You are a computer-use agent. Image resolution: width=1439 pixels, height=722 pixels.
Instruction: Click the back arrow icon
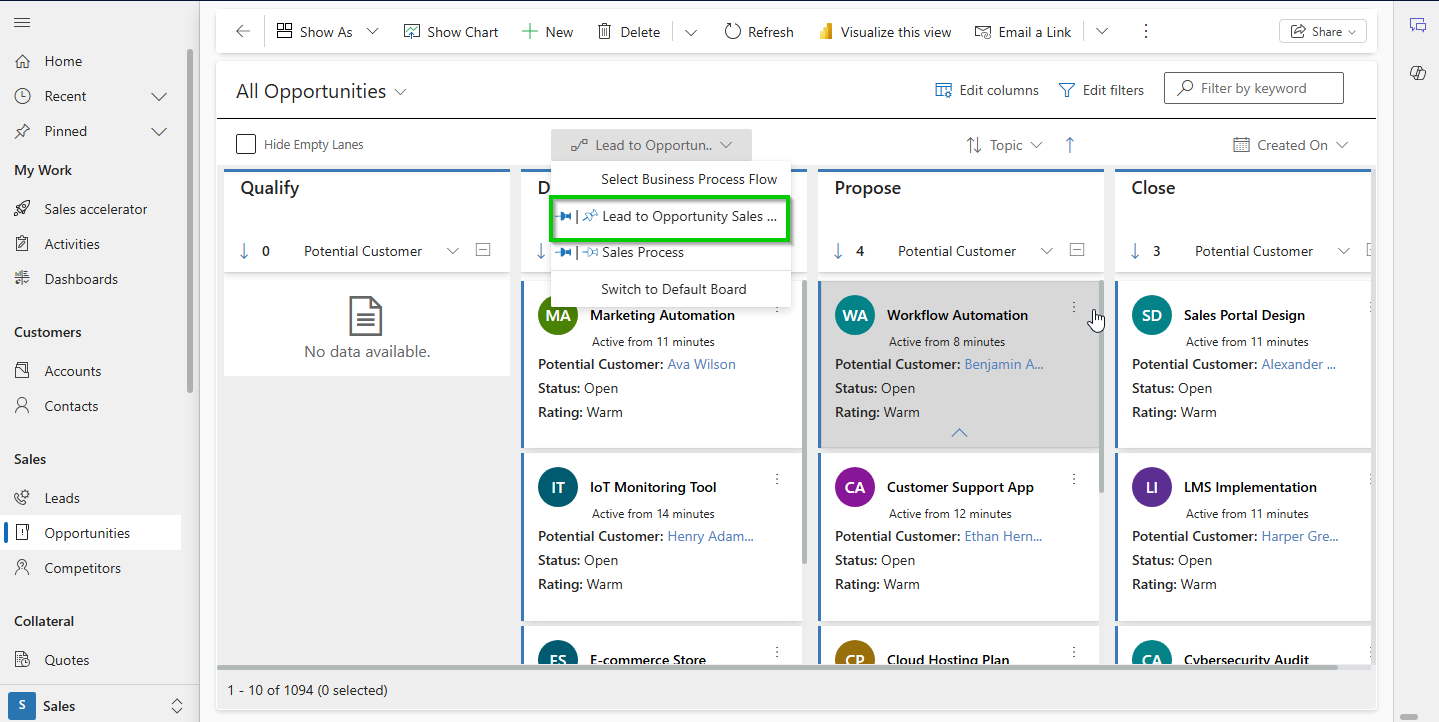(x=242, y=32)
